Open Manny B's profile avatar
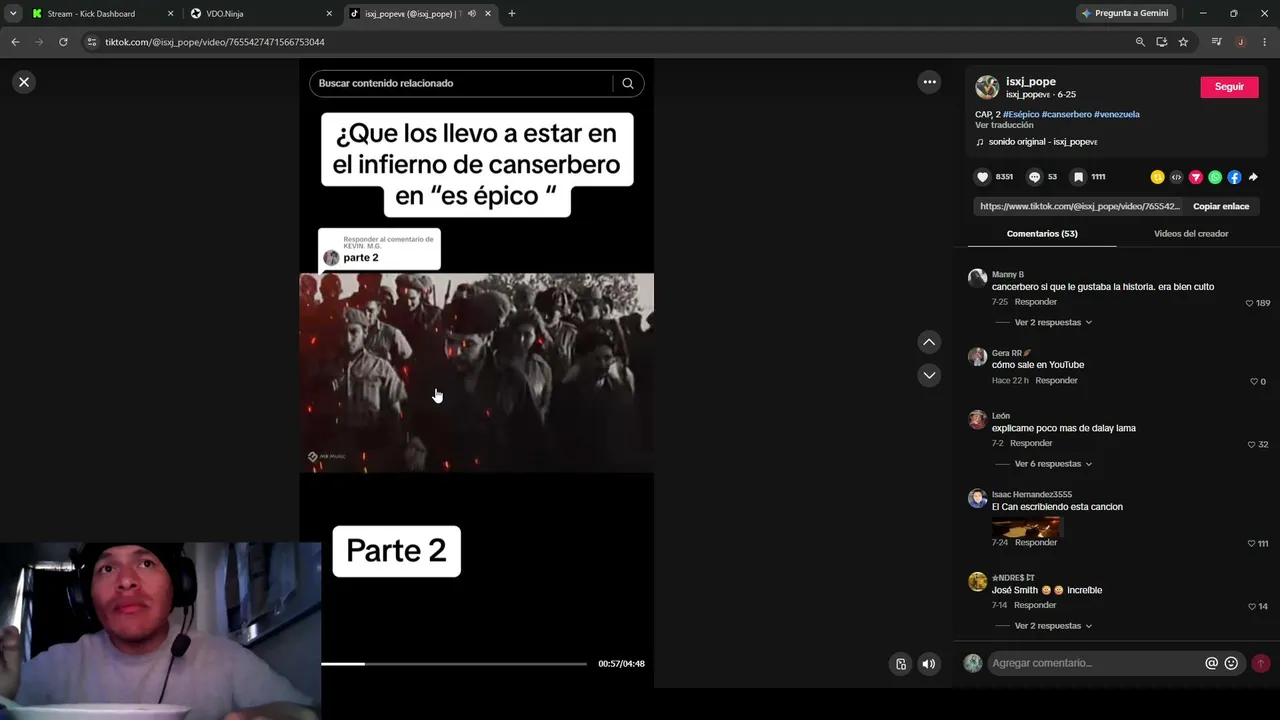 click(x=977, y=278)
